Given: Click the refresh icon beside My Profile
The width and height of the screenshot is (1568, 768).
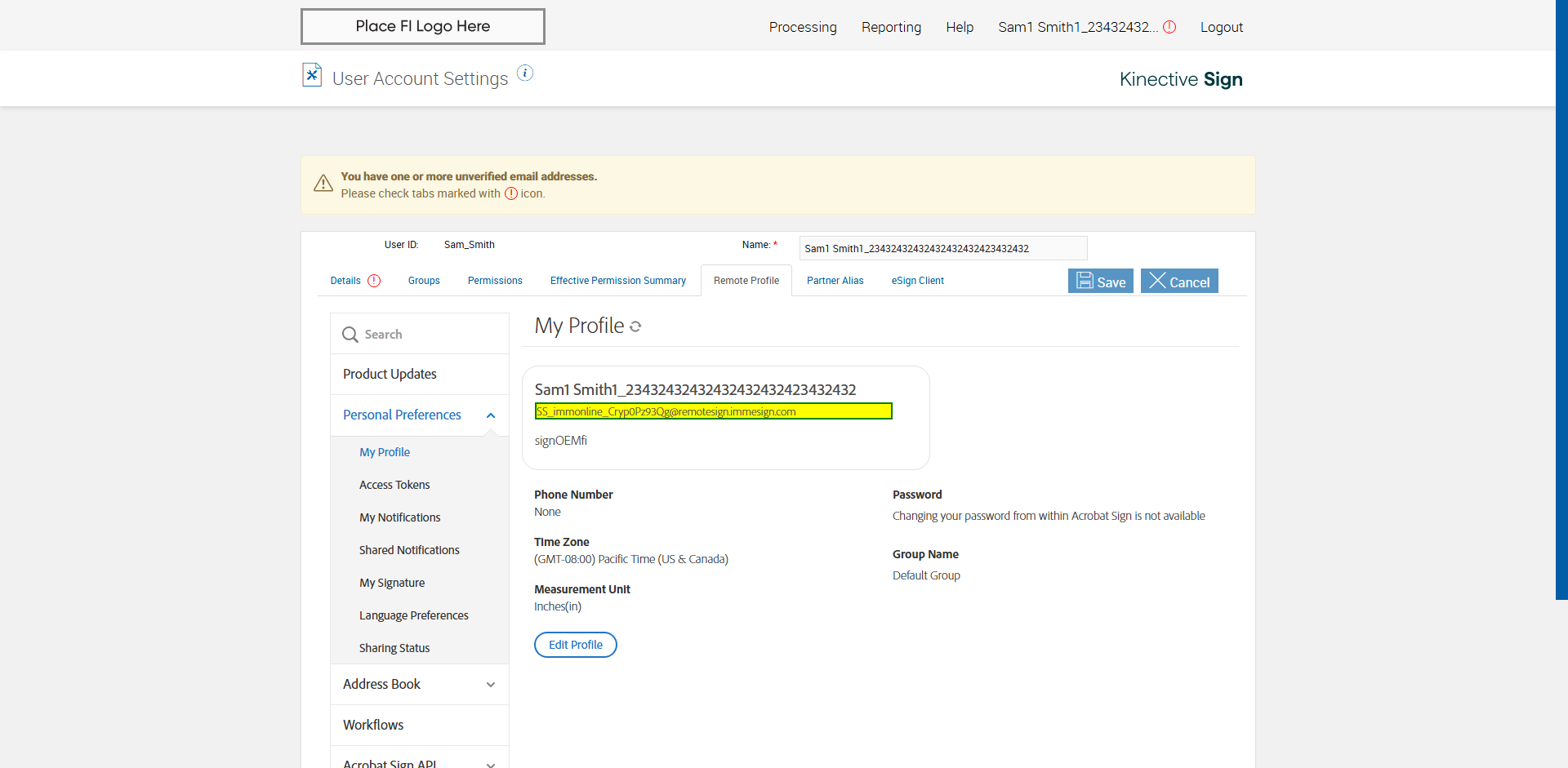Looking at the screenshot, I should pyautogui.click(x=635, y=326).
